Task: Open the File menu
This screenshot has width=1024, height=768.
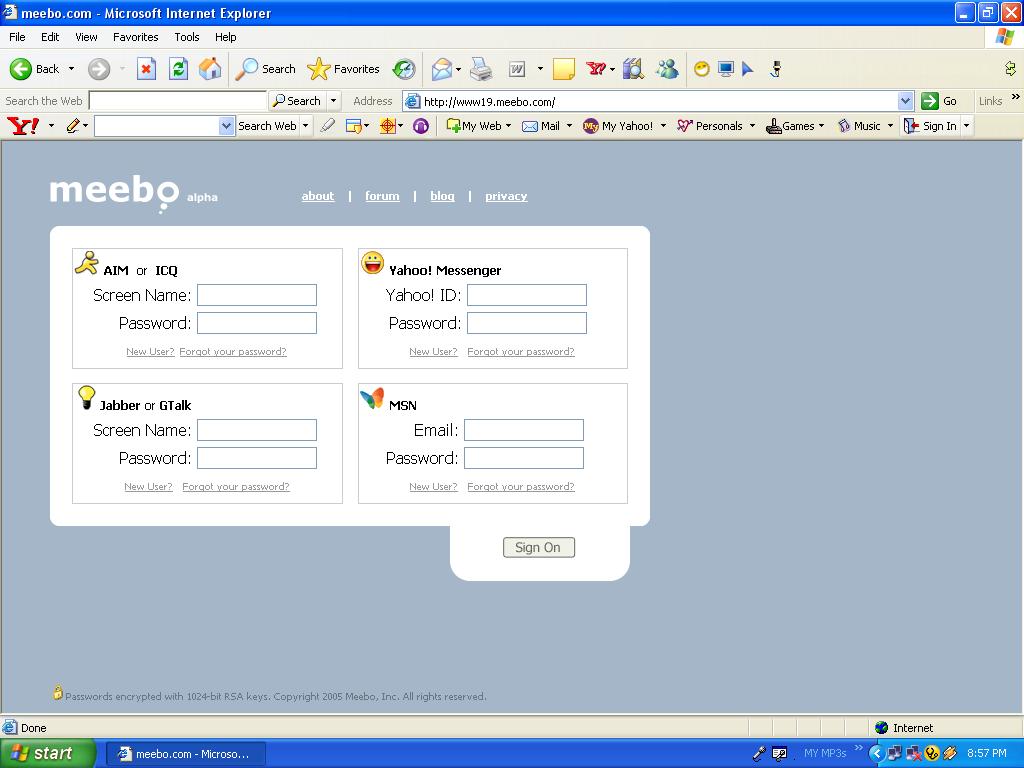Action: [x=17, y=37]
